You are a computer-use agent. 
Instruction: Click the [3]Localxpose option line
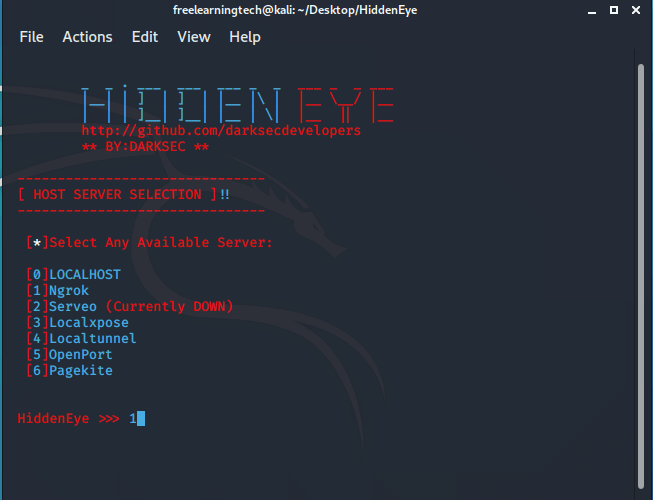point(77,323)
